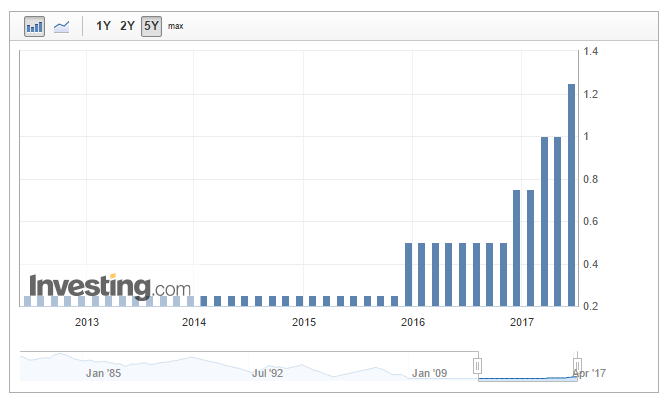Click the 2015 label on the x-axis
This screenshot has width=667, height=403.
pyautogui.click(x=304, y=322)
